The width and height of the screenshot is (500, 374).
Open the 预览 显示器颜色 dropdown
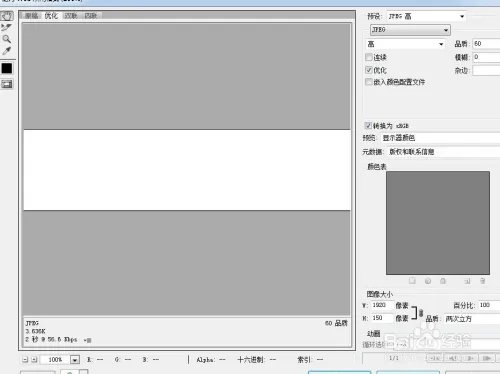click(440, 138)
